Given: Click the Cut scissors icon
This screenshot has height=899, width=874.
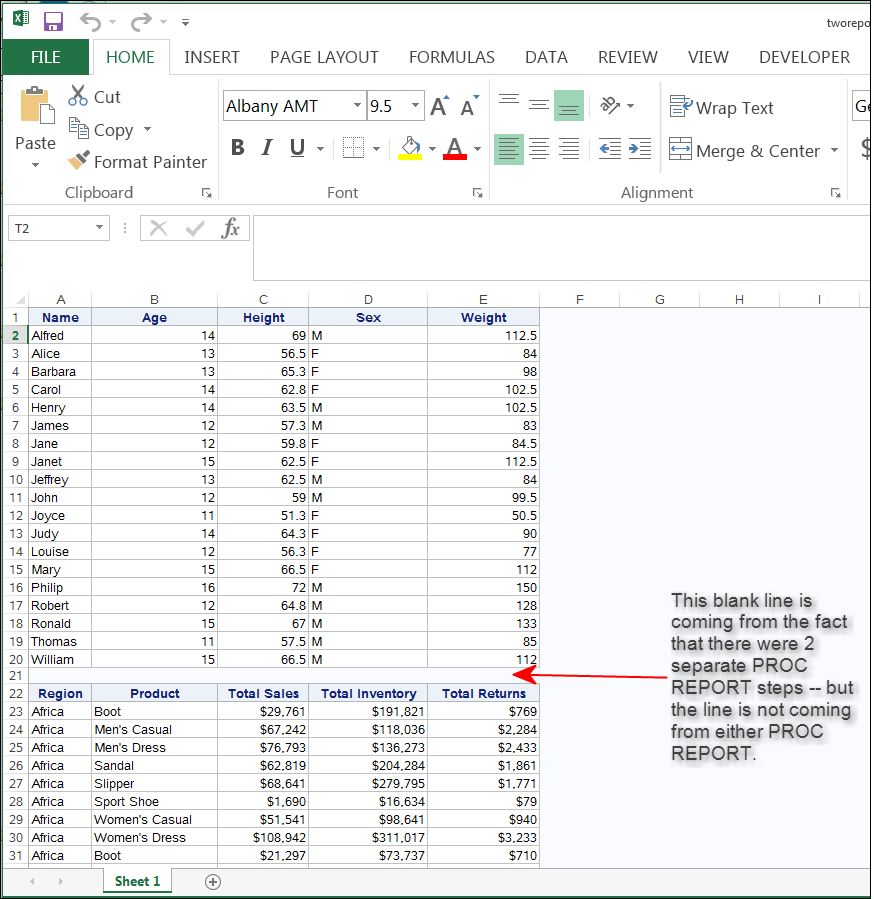Looking at the screenshot, I should pos(79,96).
